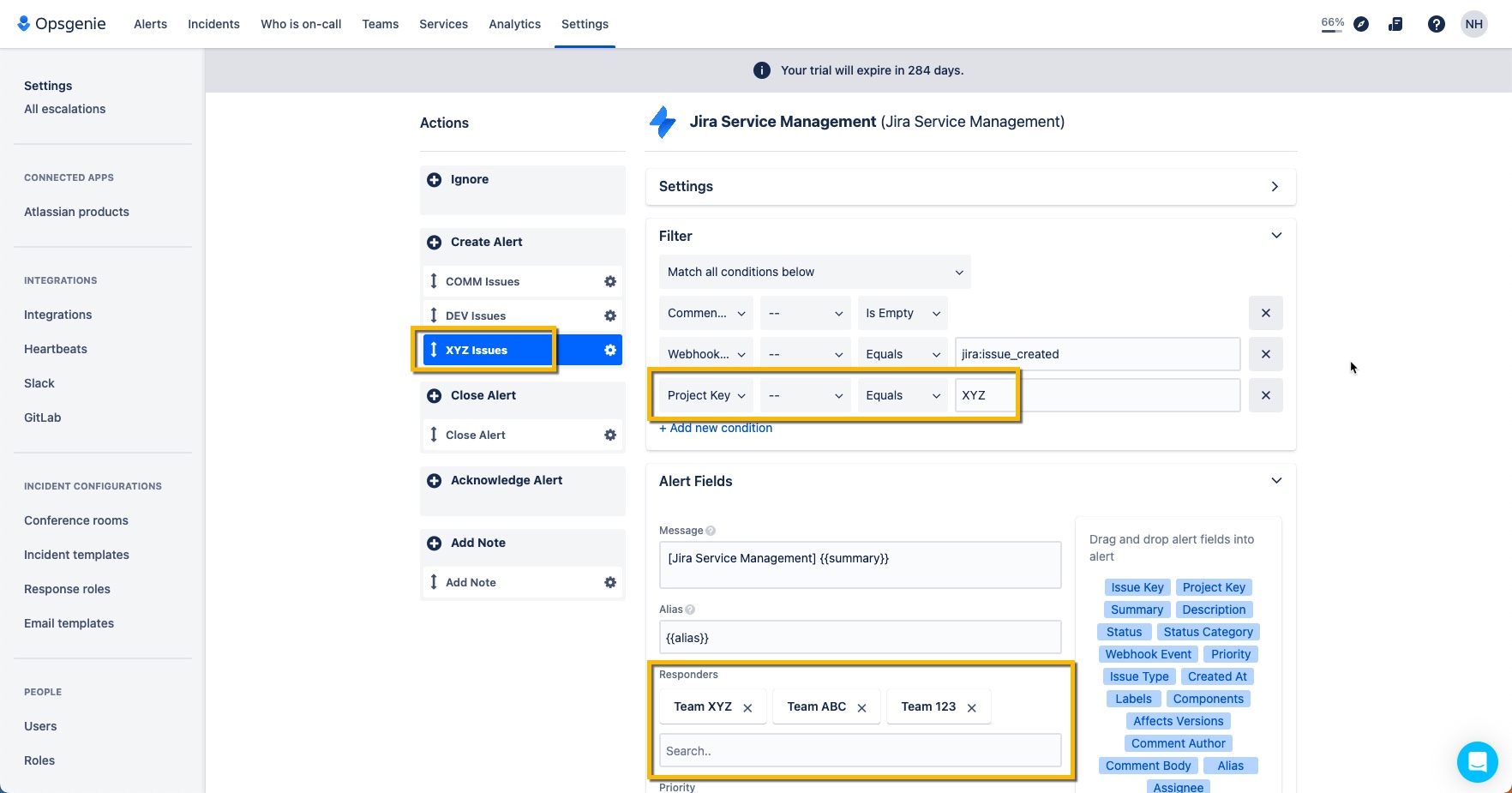Screen dimensions: 1512x793
Task: Open the gear menu for the Close Alert rule
Action: coord(610,435)
